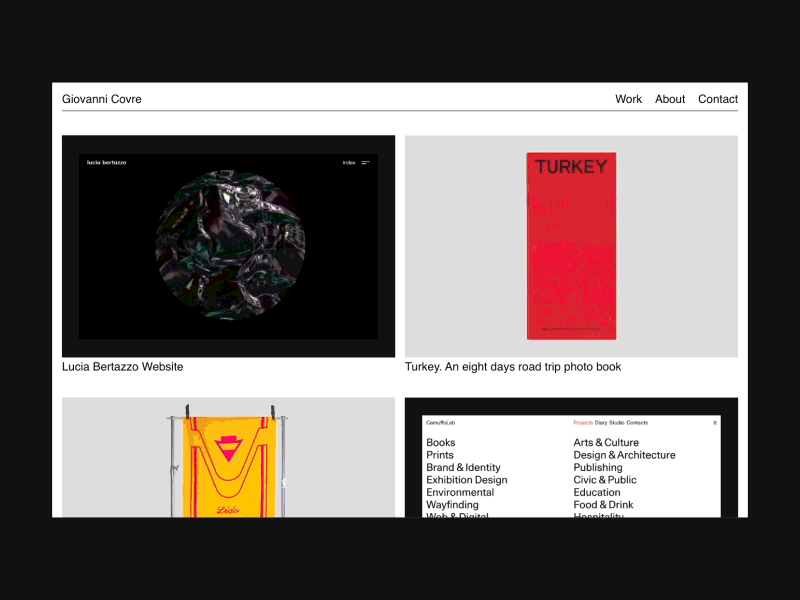Select Design & Architecture in the preview

coord(624,455)
